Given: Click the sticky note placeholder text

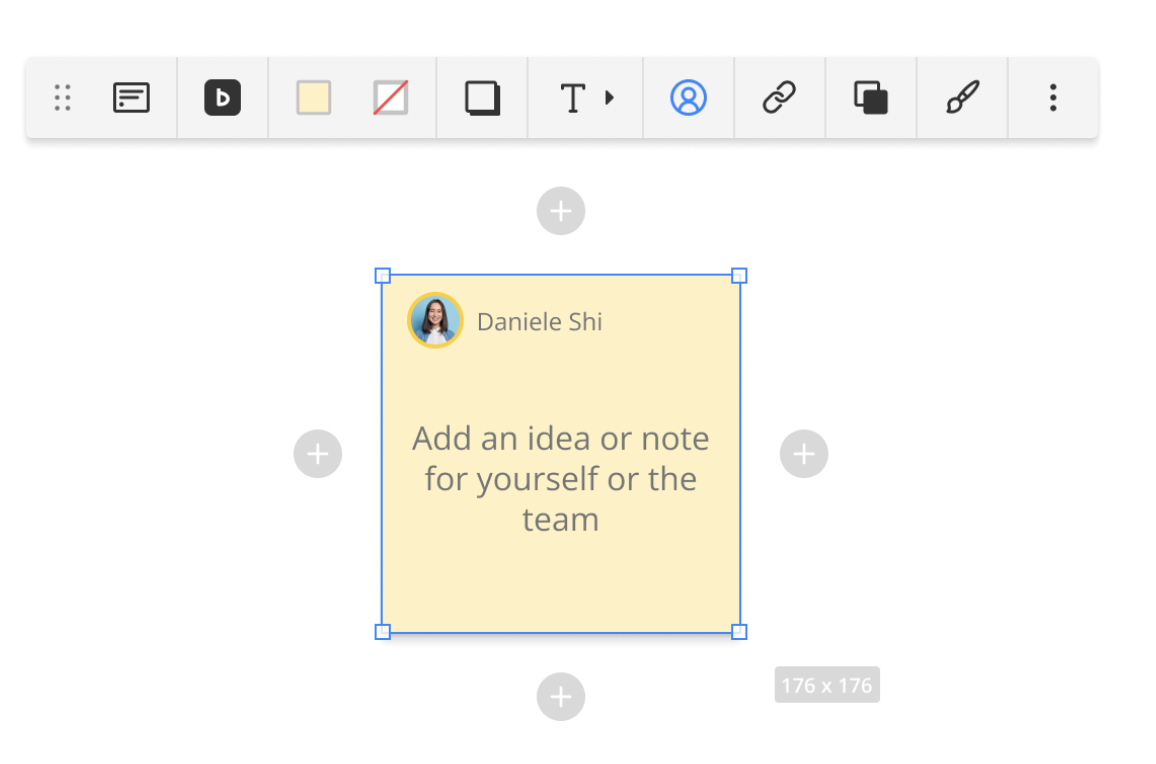Looking at the screenshot, I should pyautogui.click(x=561, y=479).
